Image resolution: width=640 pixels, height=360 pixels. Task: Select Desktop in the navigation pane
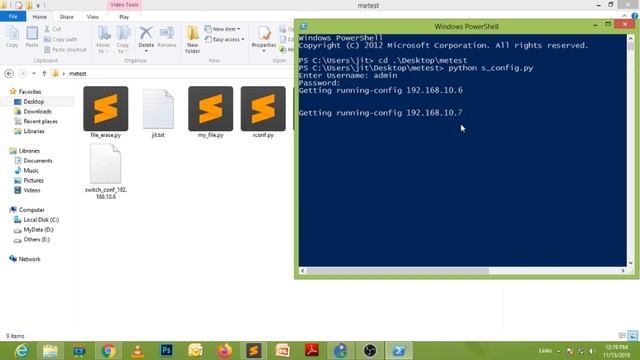click(x=33, y=102)
